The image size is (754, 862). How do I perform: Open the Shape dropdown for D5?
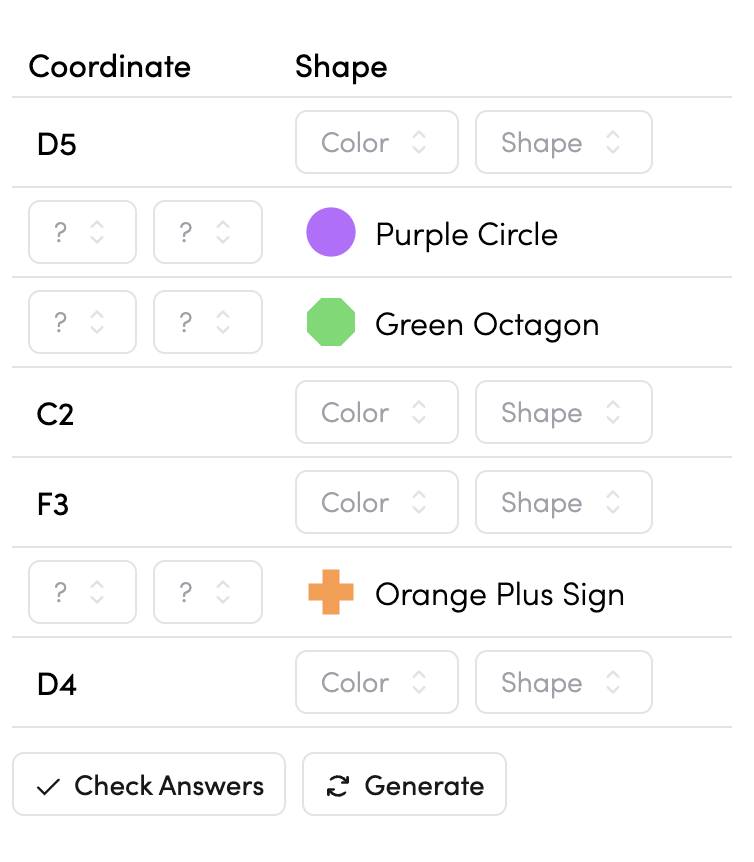pos(563,143)
